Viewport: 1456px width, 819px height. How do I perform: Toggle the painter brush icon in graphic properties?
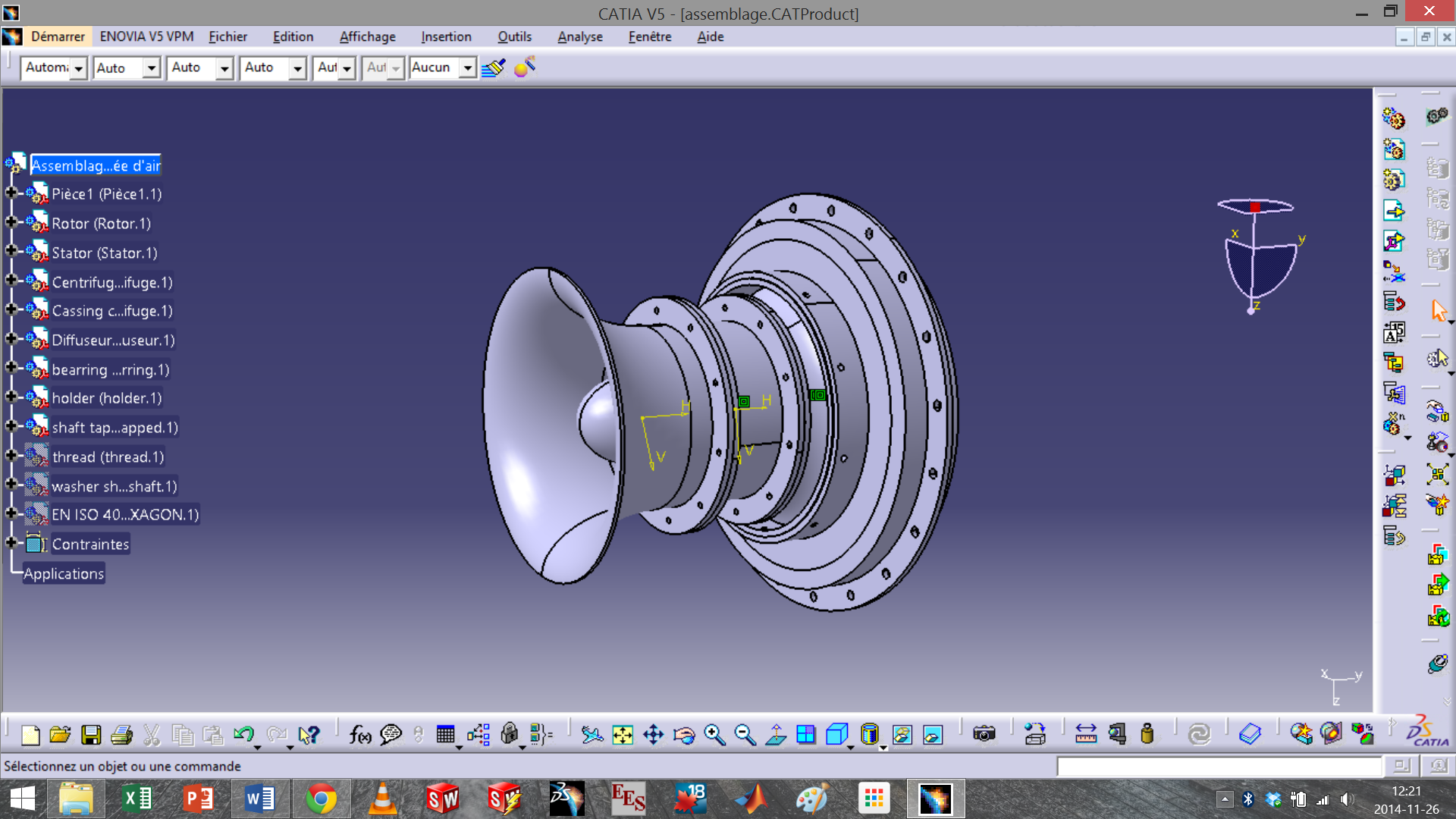click(x=494, y=68)
